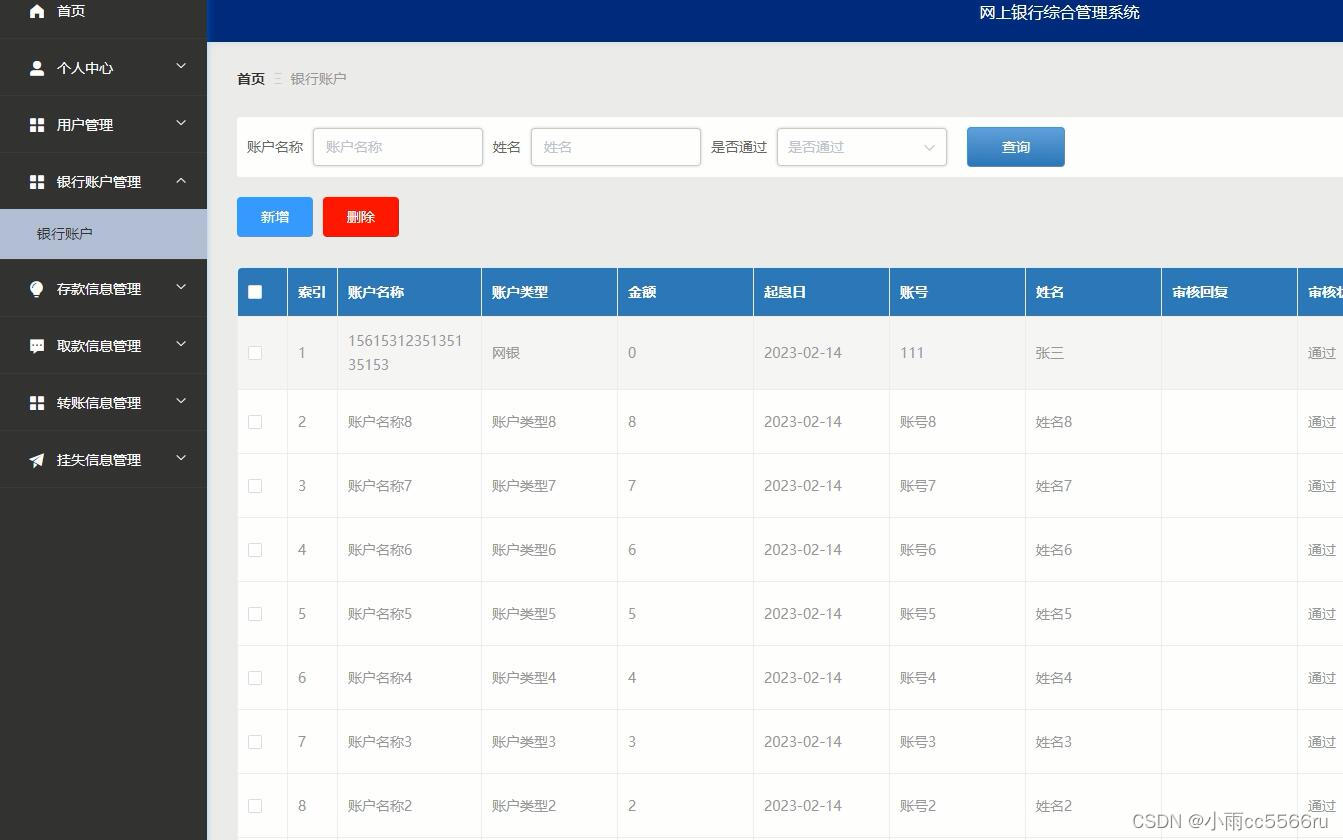This screenshot has height=840, width=1343.
Task: Click the grid icon next to 转账信息管理
Action: pyautogui.click(x=37, y=403)
